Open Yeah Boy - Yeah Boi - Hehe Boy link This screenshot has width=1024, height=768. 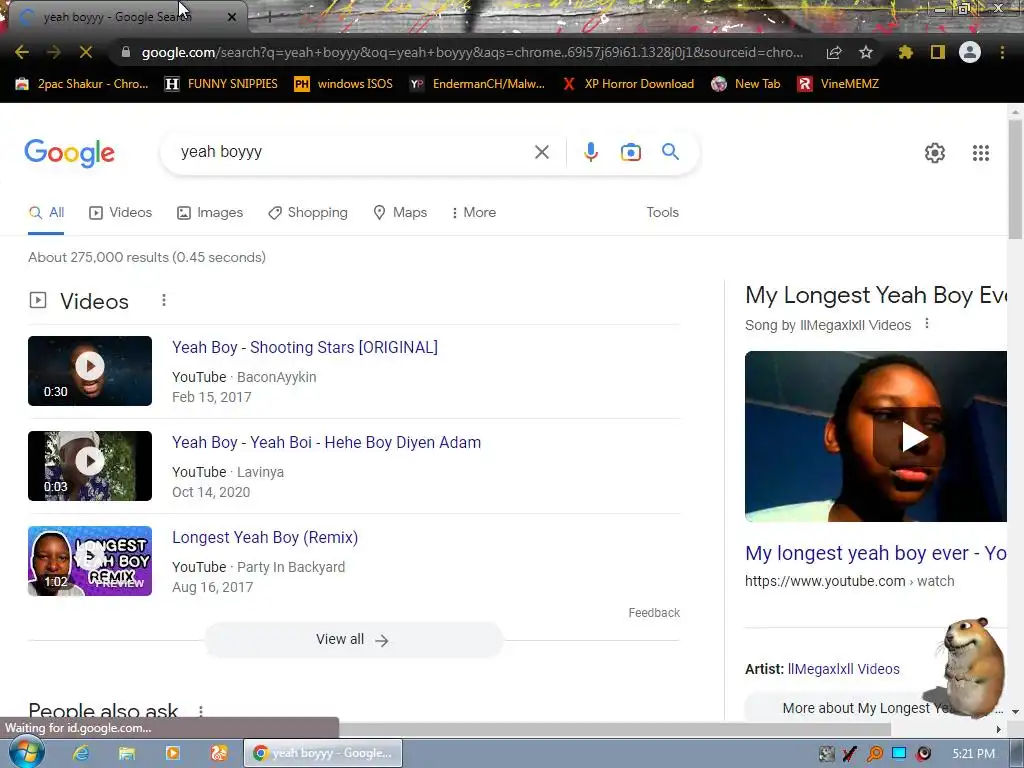click(327, 442)
